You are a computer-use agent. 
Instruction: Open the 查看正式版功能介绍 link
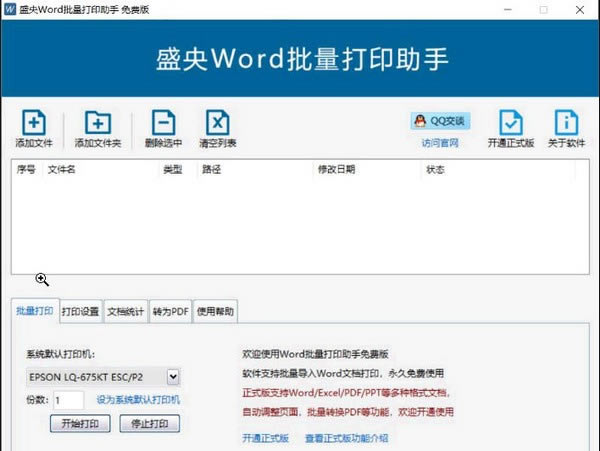pyautogui.click(x=347, y=438)
